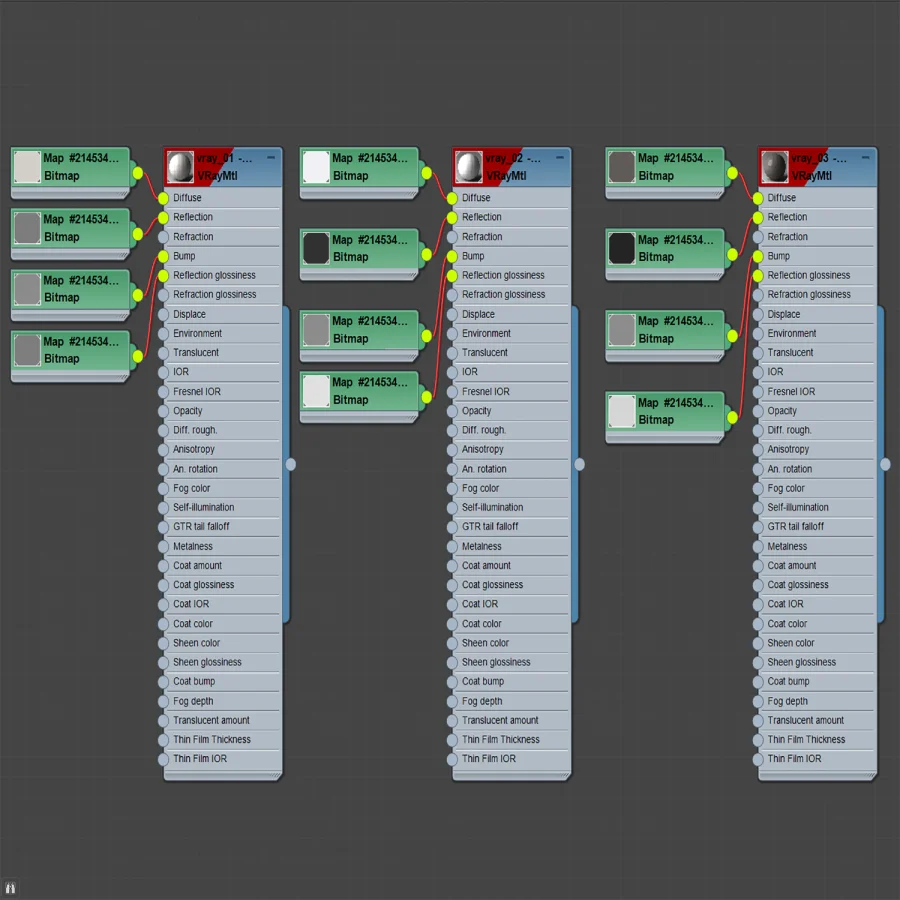Image resolution: width=900 pixels, height=900 pixels.
Task: Click the 'An. rotation' label on vray_03
Action: pyautogui.click(x=790, y=470)
